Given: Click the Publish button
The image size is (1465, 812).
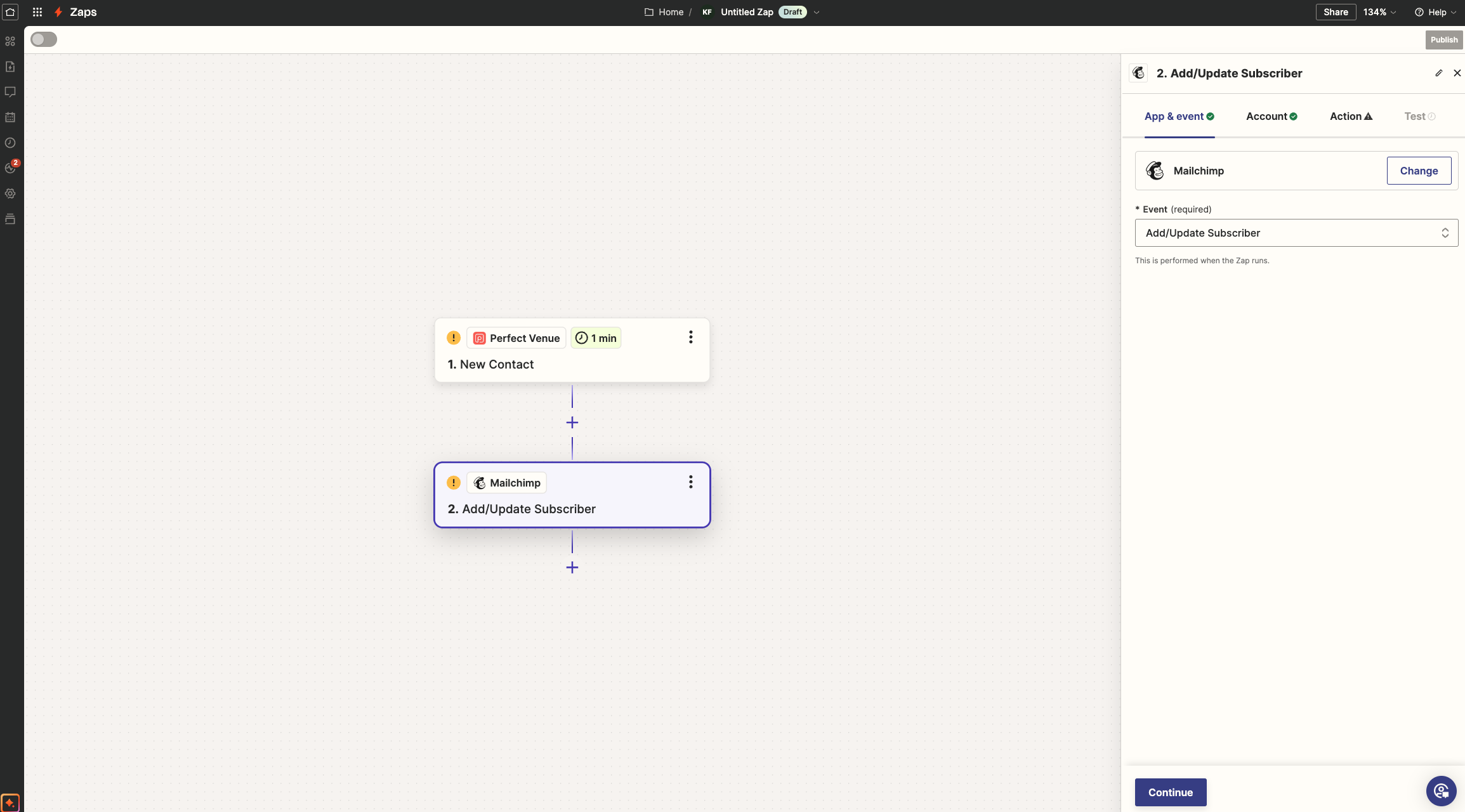Looking at the screenshot, I should (1444, 39).
